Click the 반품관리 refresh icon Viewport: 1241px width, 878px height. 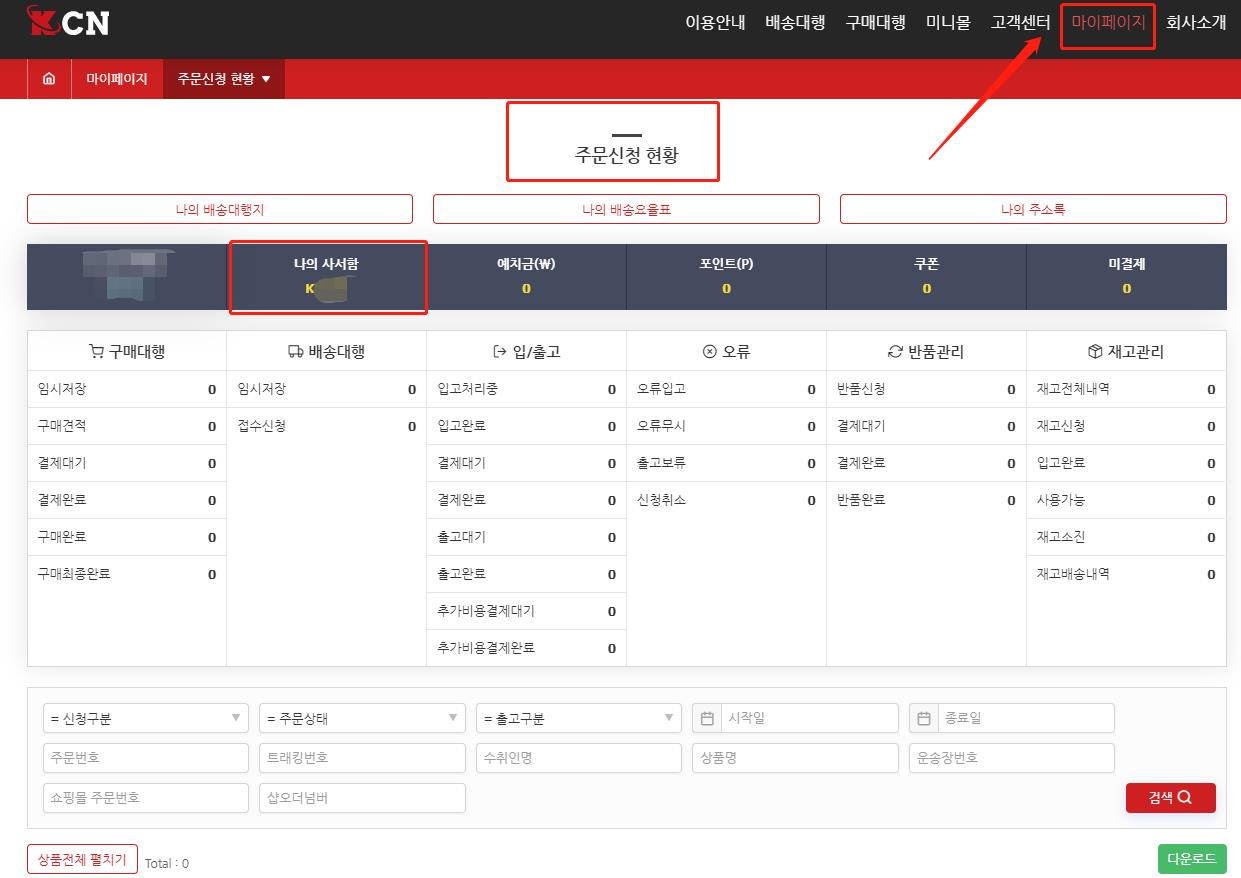point(895,352)
